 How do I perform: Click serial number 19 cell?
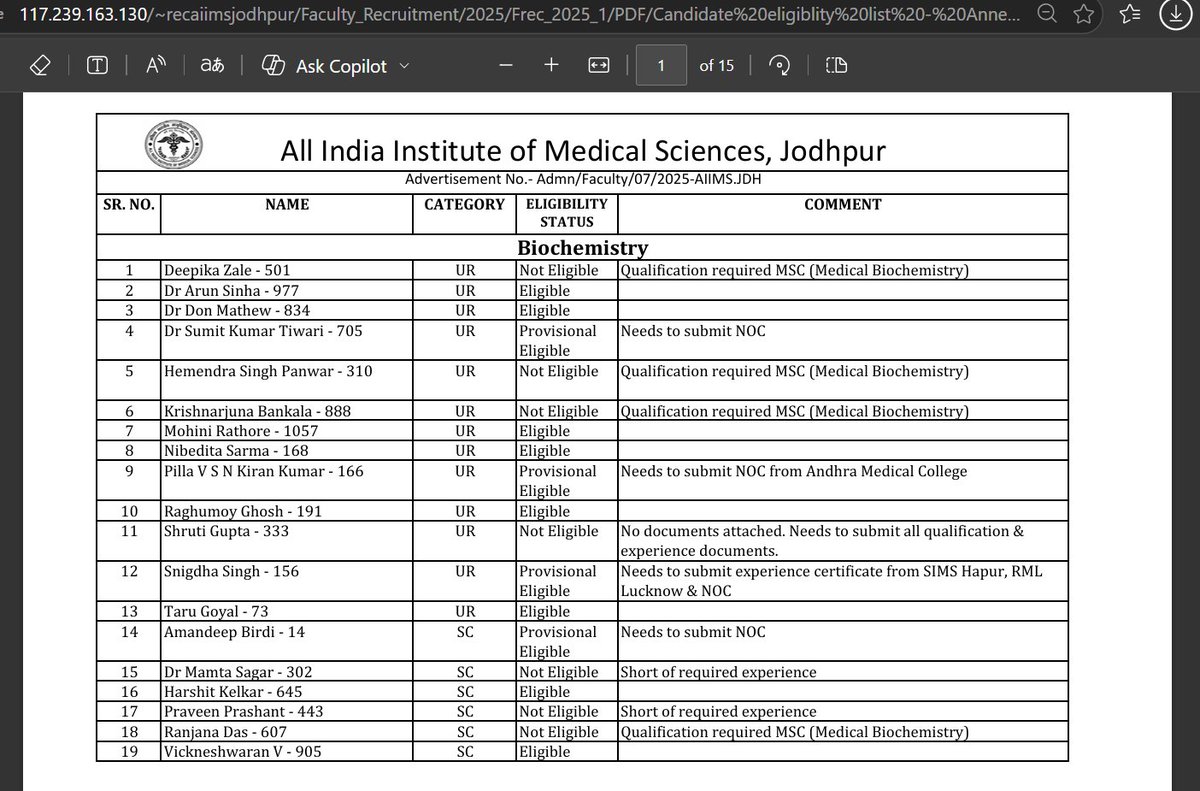point(128,752)
